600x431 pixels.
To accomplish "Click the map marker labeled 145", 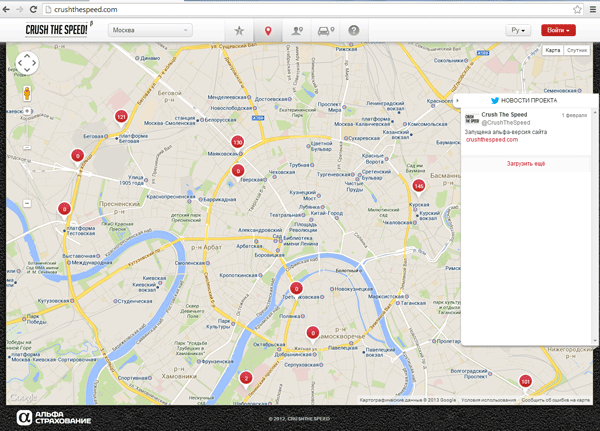I will click(x=419, y=186).
